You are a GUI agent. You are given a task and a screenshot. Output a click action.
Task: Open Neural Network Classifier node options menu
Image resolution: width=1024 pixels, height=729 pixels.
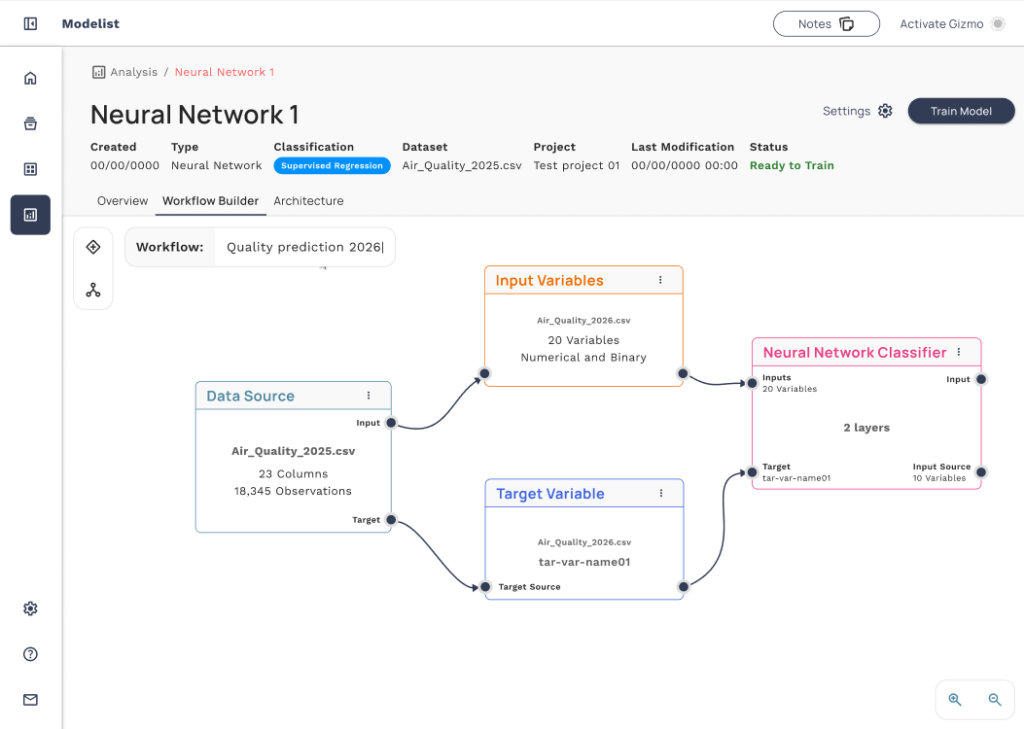click(958, 352)
